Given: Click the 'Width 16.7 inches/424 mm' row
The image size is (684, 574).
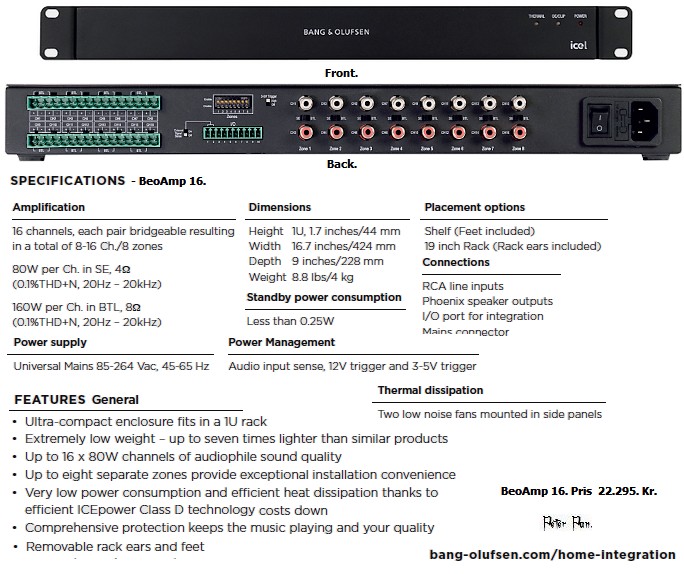Looking at the screenshot, I should tap(322, 246).
